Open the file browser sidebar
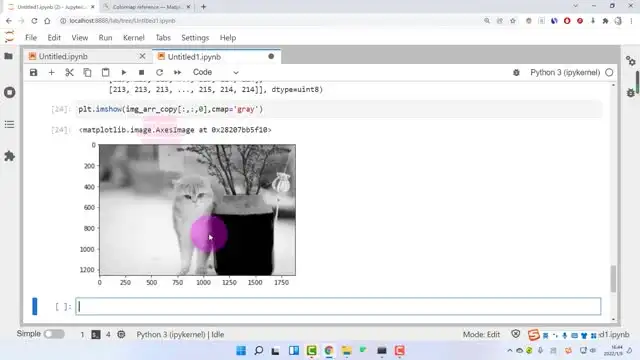Screen dimensions: 640x360 pyautogui.click(x=9, y=56)
